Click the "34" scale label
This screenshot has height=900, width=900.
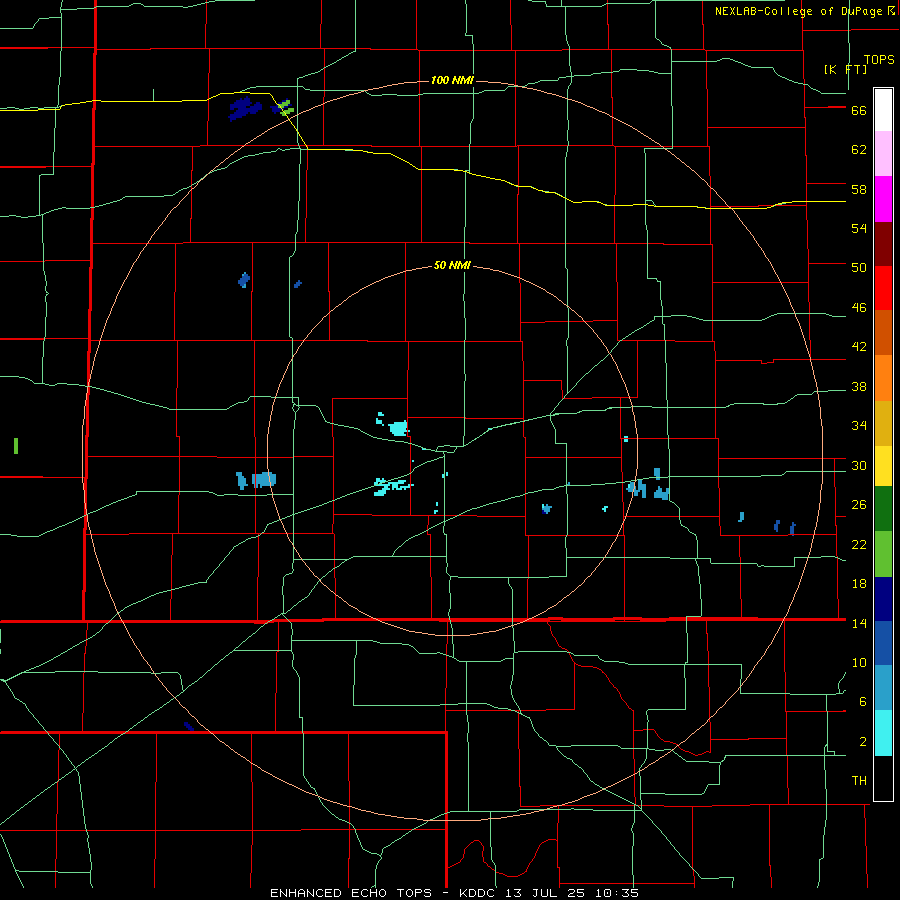pos(859,426)
